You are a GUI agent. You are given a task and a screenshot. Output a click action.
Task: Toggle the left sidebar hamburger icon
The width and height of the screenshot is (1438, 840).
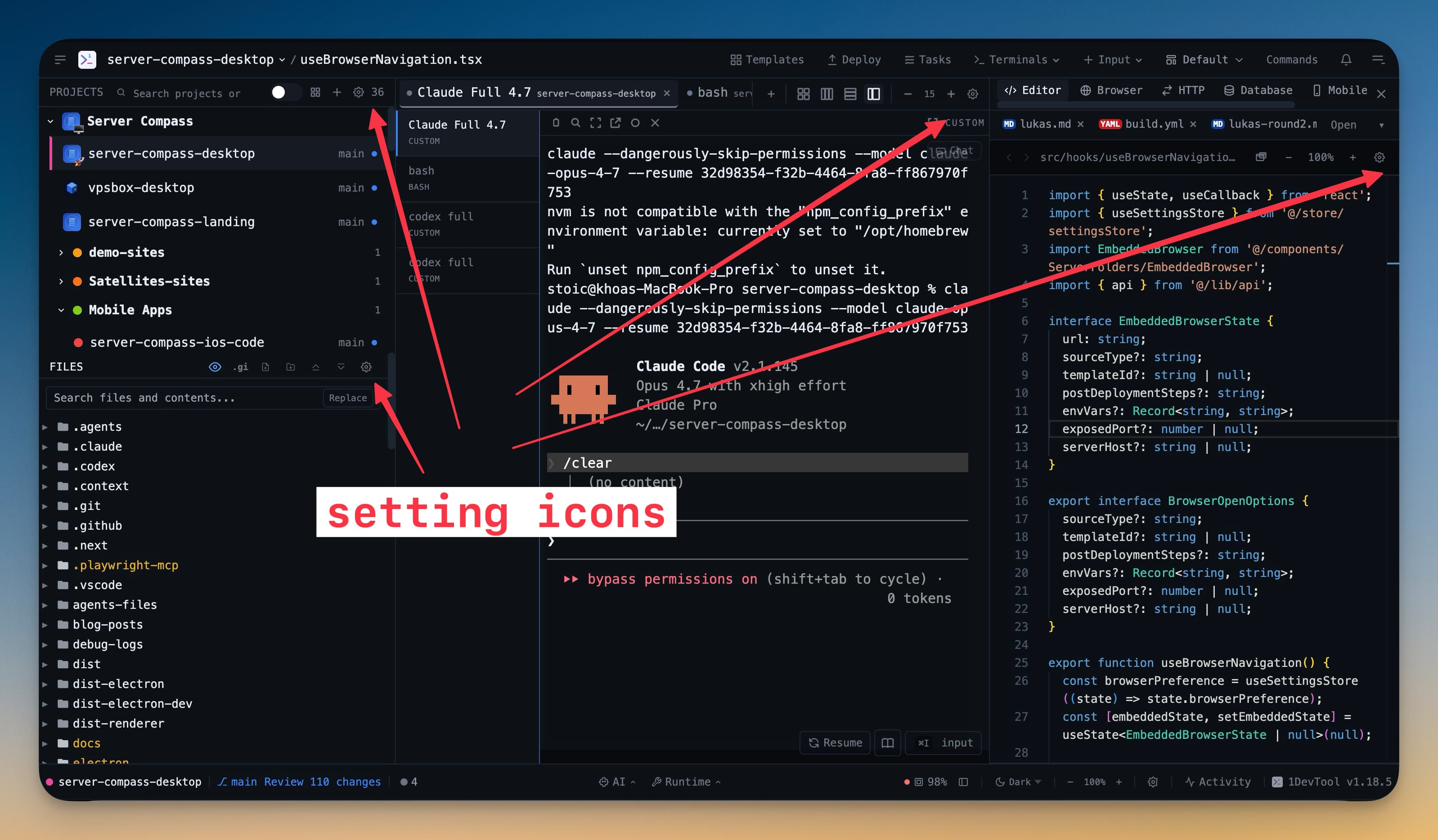pos(60,60)
